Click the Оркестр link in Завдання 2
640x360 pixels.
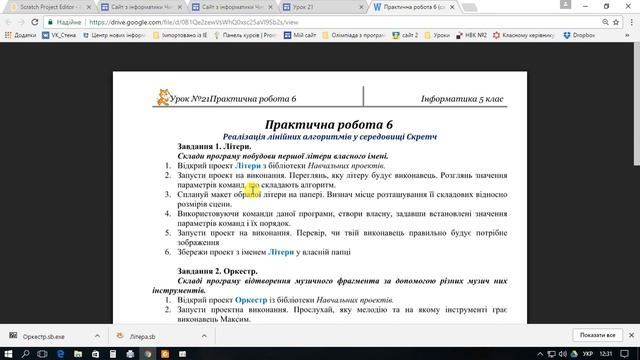click(x=251, y=300)
